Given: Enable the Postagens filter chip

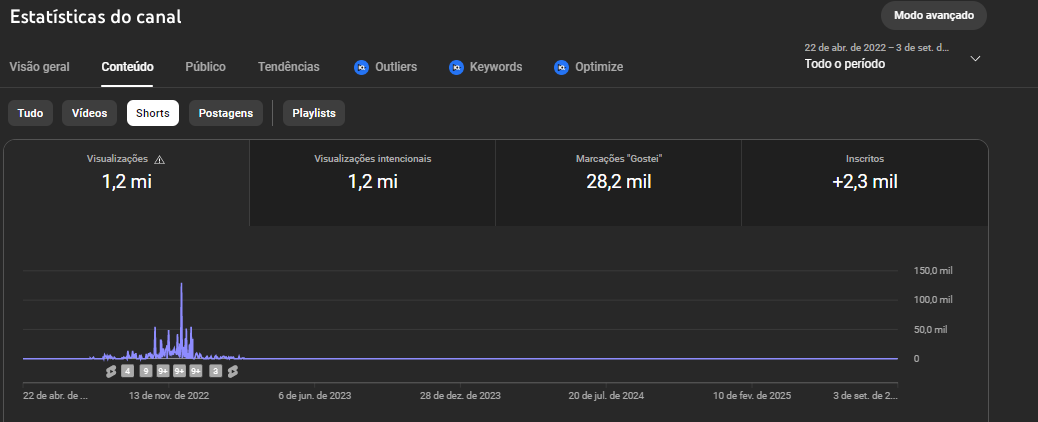Looking at the screenshot, I should pos(226,113).
